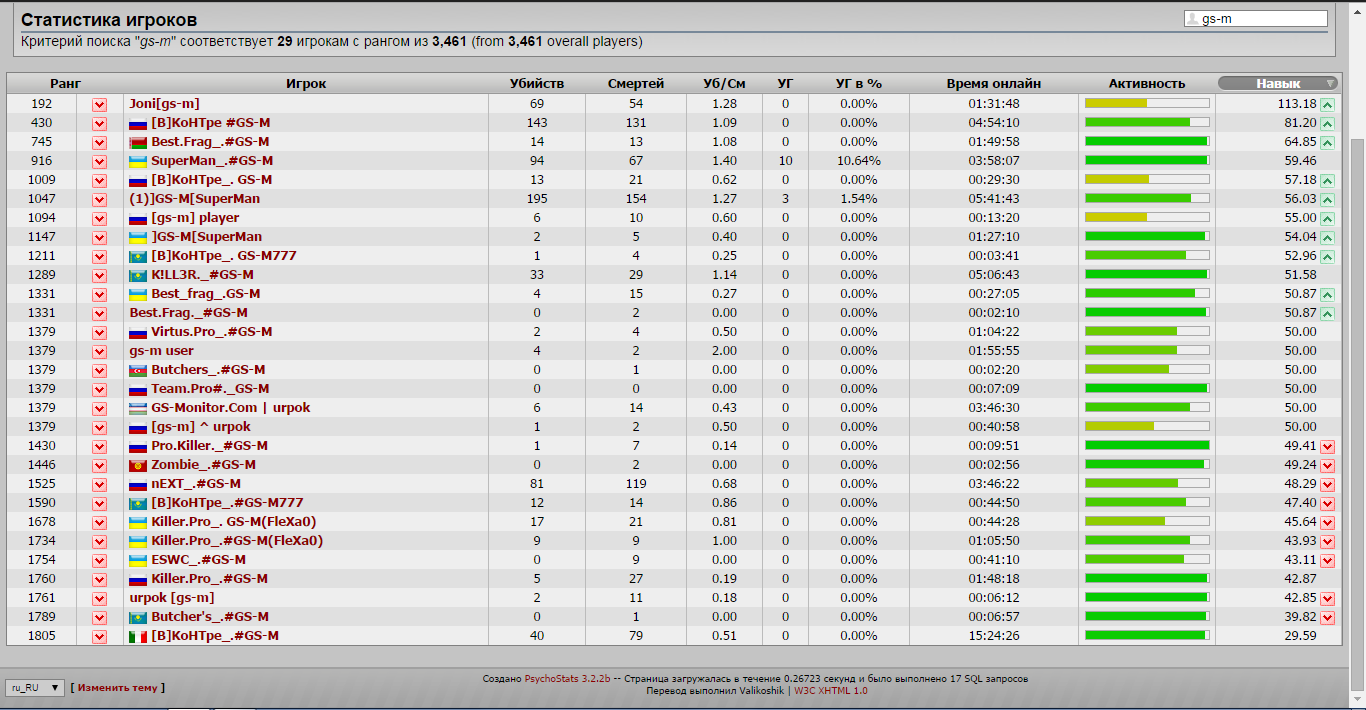Sort by УГ column header

pos(785,84)
